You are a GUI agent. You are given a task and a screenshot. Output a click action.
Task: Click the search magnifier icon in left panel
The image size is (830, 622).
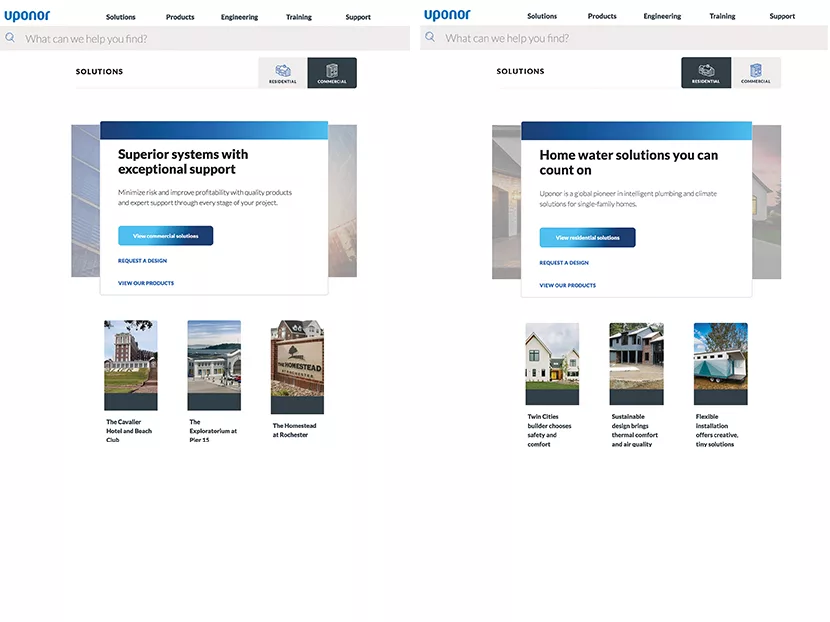click(x=10, y=37)
